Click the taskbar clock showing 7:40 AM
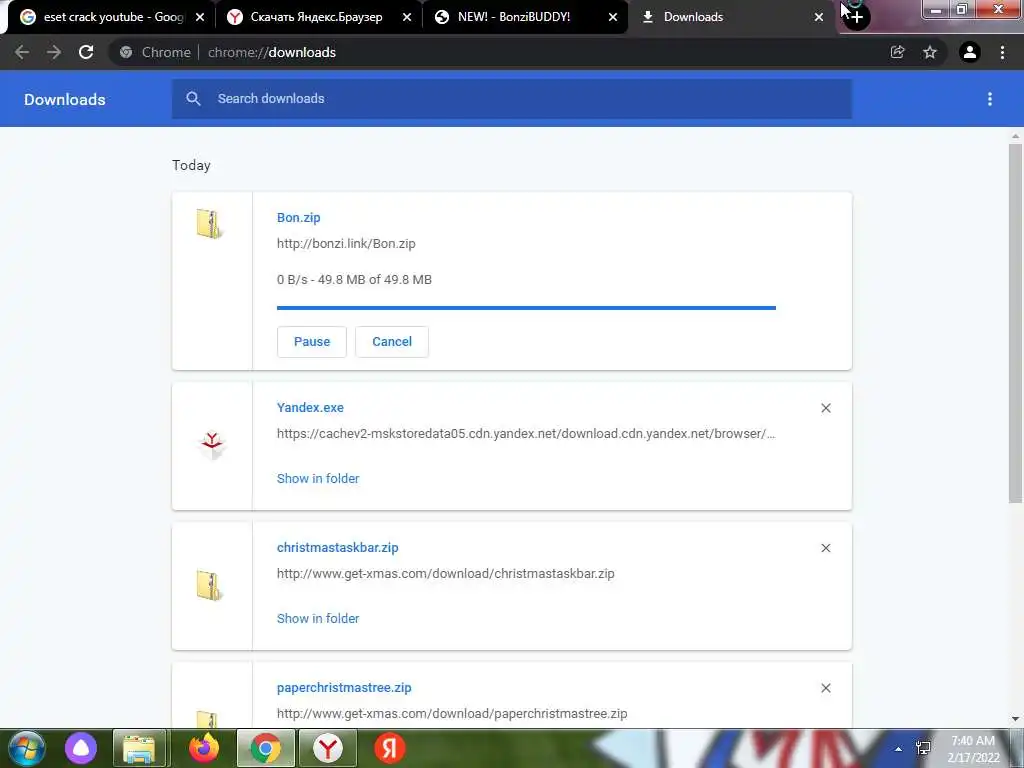The image size is (1024, 768). pos(973,748)
